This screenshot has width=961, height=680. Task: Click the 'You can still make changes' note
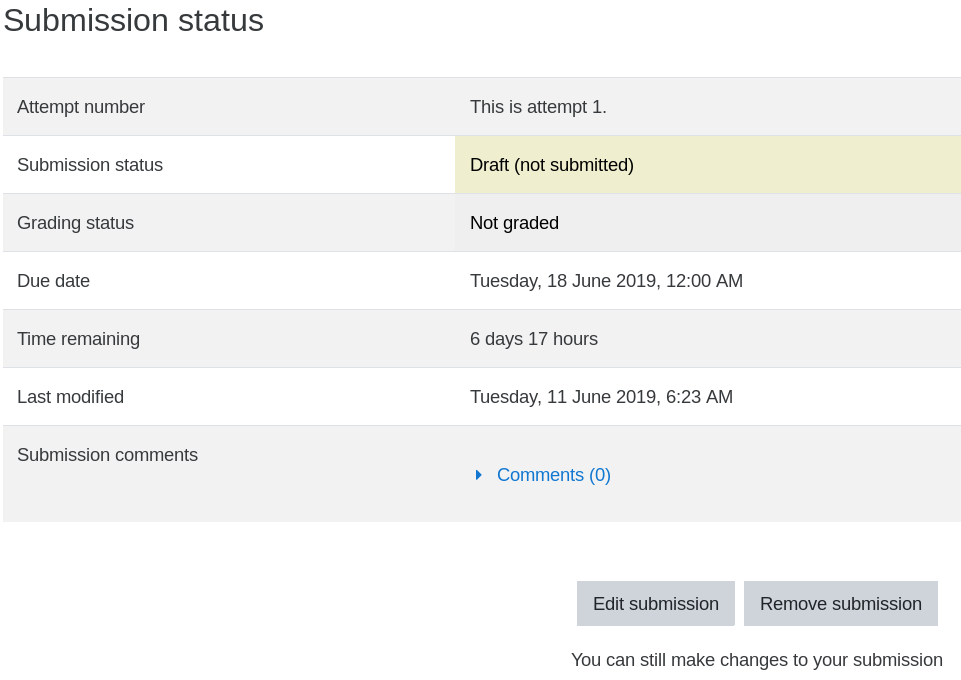click(756, 660)
